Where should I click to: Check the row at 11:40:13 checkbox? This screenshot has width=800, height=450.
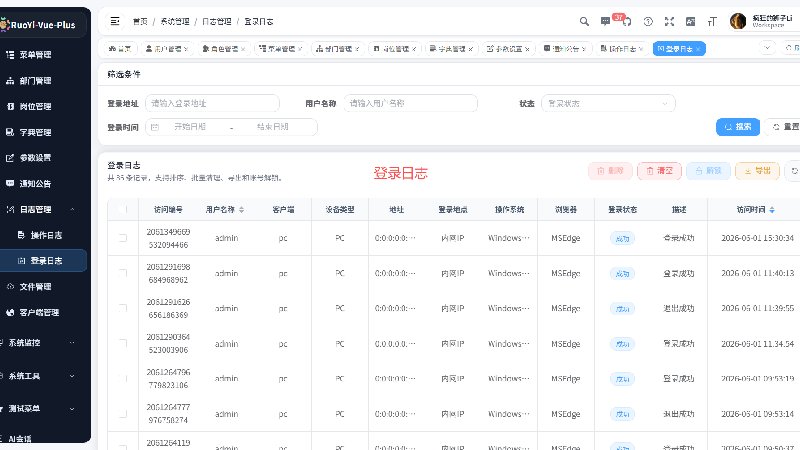[122, 273]
